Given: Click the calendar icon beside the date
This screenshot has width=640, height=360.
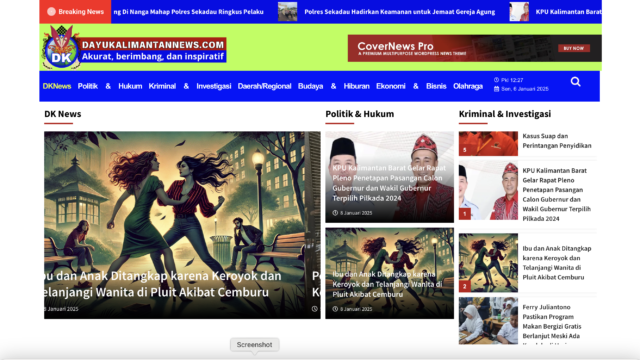Looking at the screenshot, I should (496, 89).
